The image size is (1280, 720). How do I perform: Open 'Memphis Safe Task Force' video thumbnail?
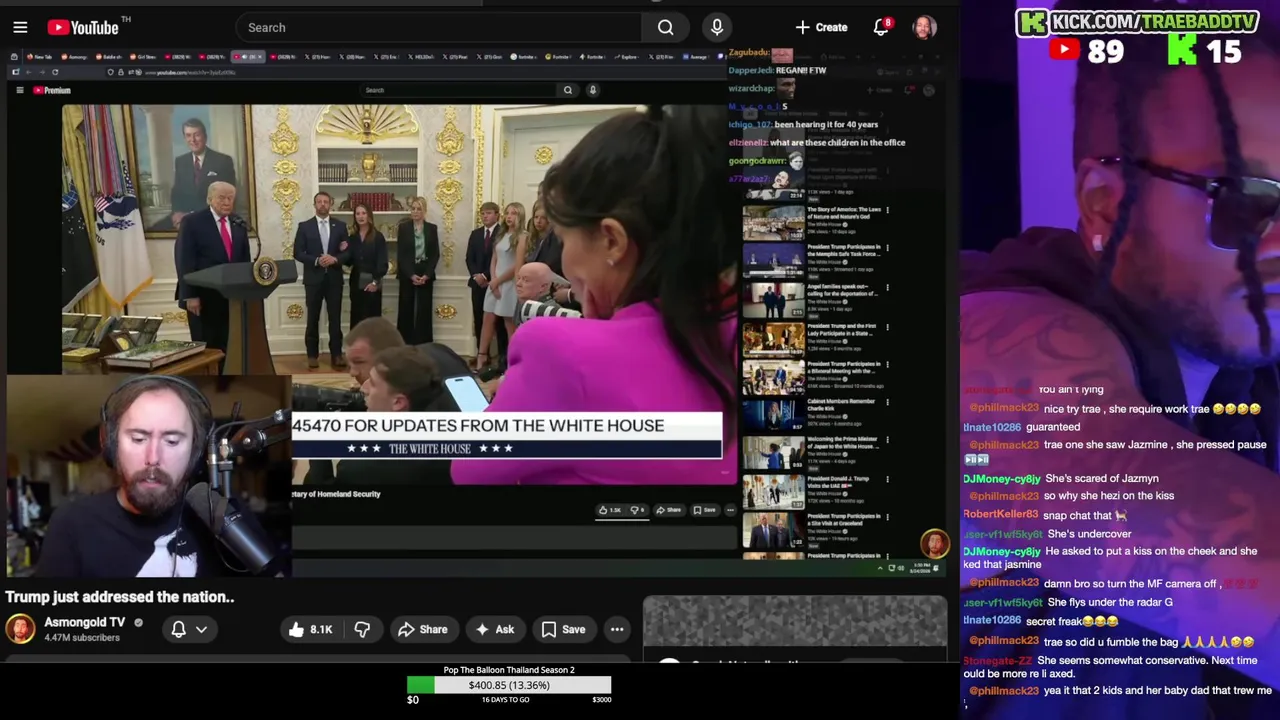coord(773,261)
